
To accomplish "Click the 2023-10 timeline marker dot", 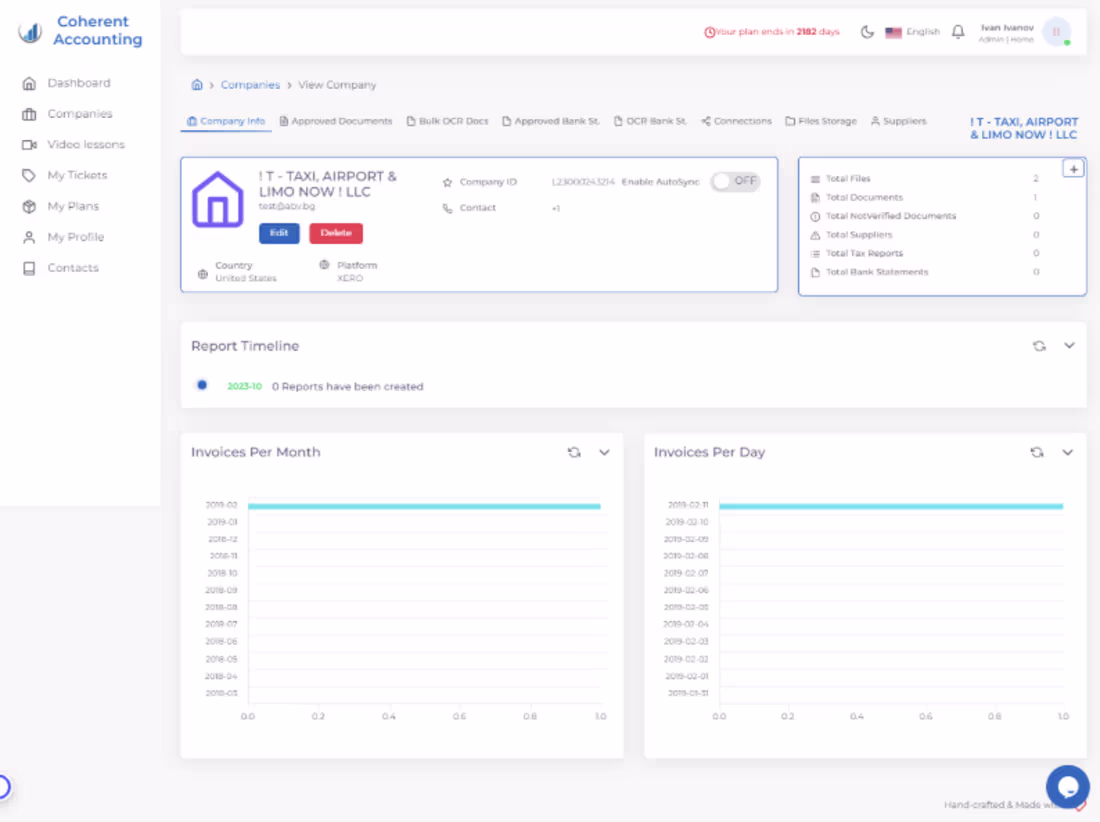I will (202, 385).
